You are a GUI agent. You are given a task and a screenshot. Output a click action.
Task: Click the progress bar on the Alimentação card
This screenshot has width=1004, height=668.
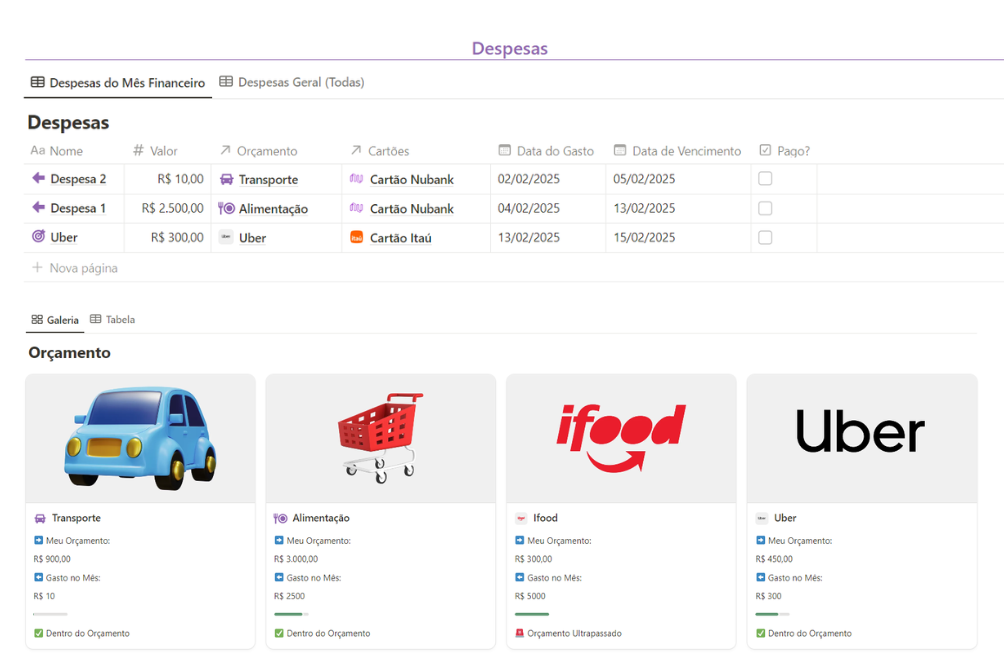pyautogui.click(x=291, y=614)
